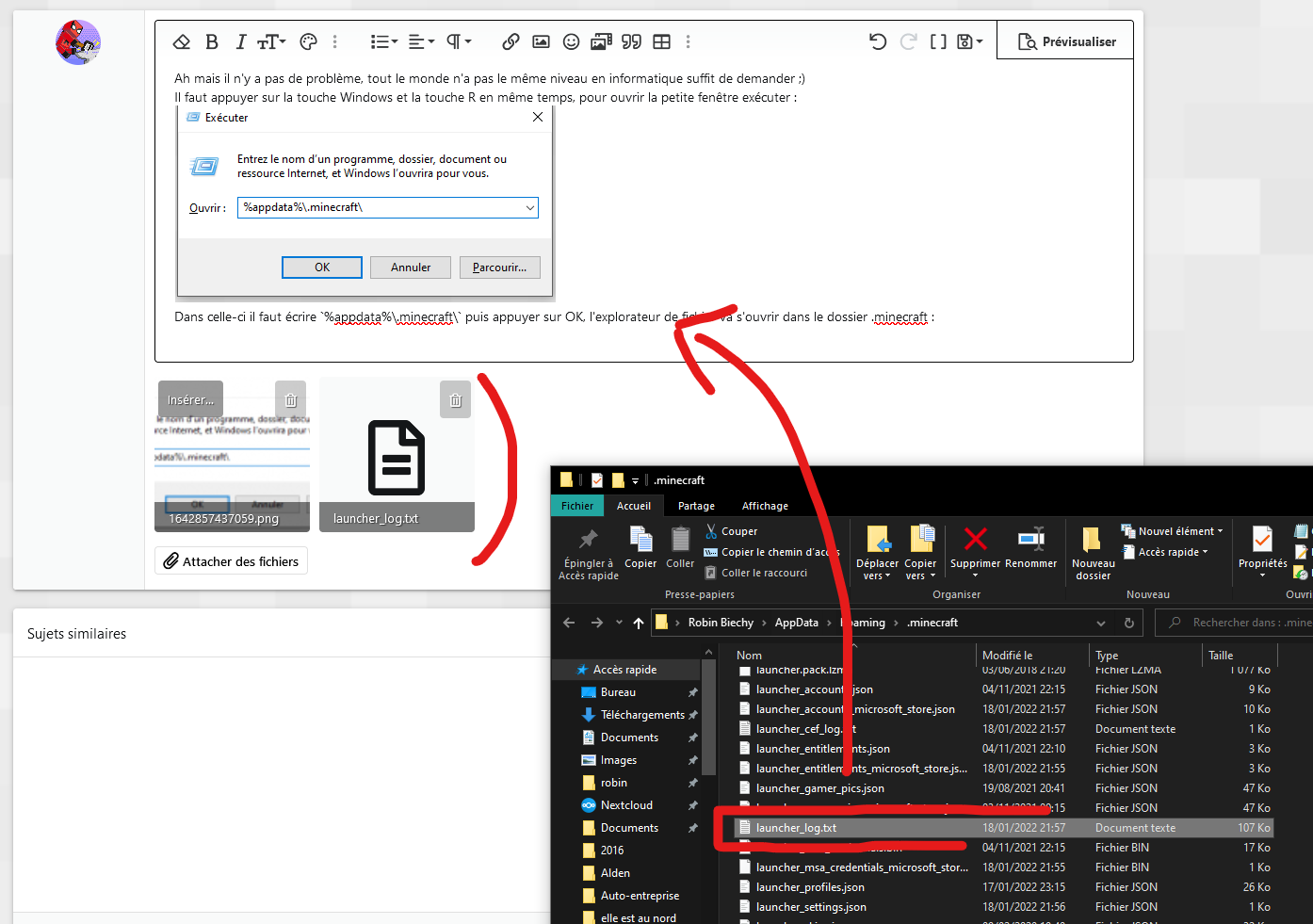
Task: Toggle italic formatting in the editor
Action: pos(240,41)
